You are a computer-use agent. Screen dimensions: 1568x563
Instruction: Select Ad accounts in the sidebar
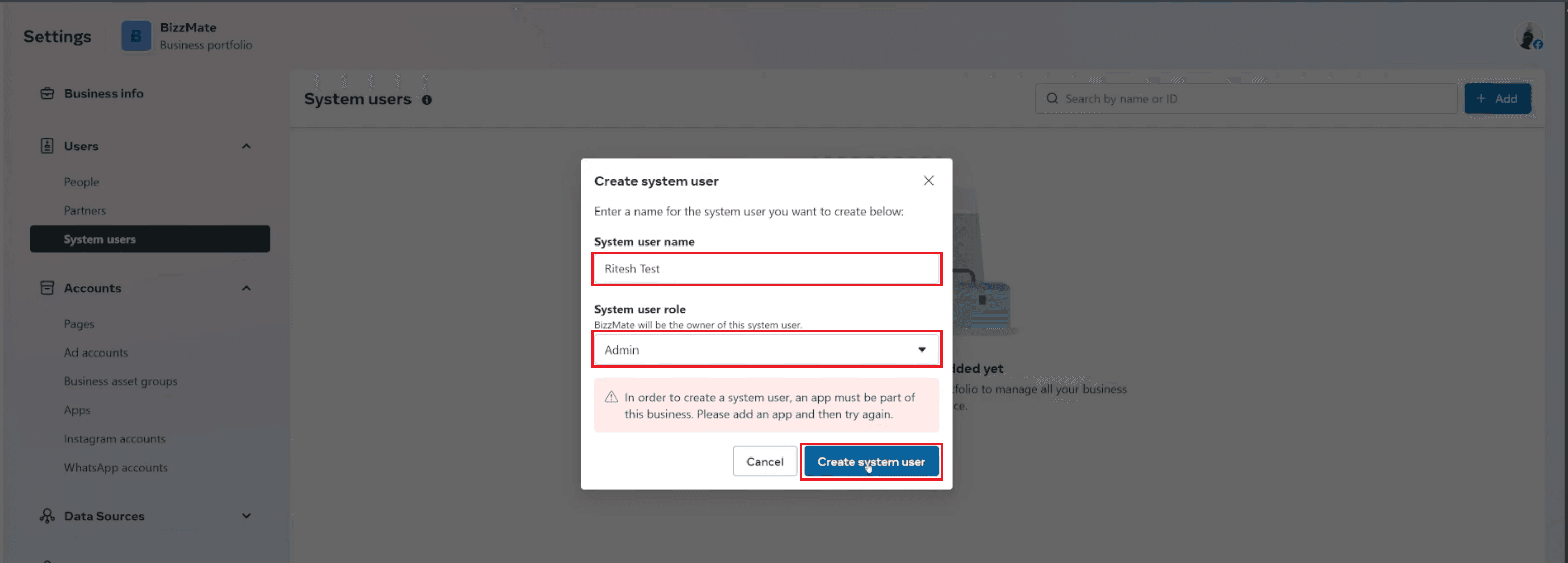96,352
